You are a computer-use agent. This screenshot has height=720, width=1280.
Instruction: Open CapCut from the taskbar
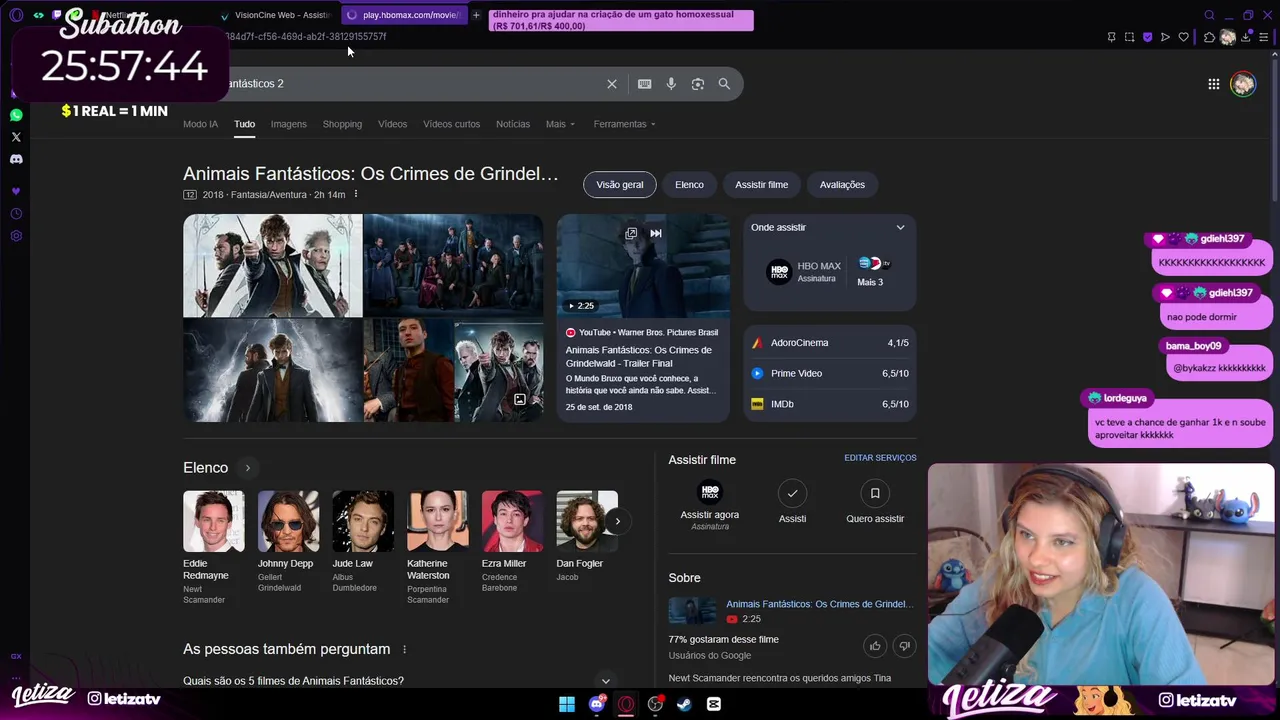[714, 704]
